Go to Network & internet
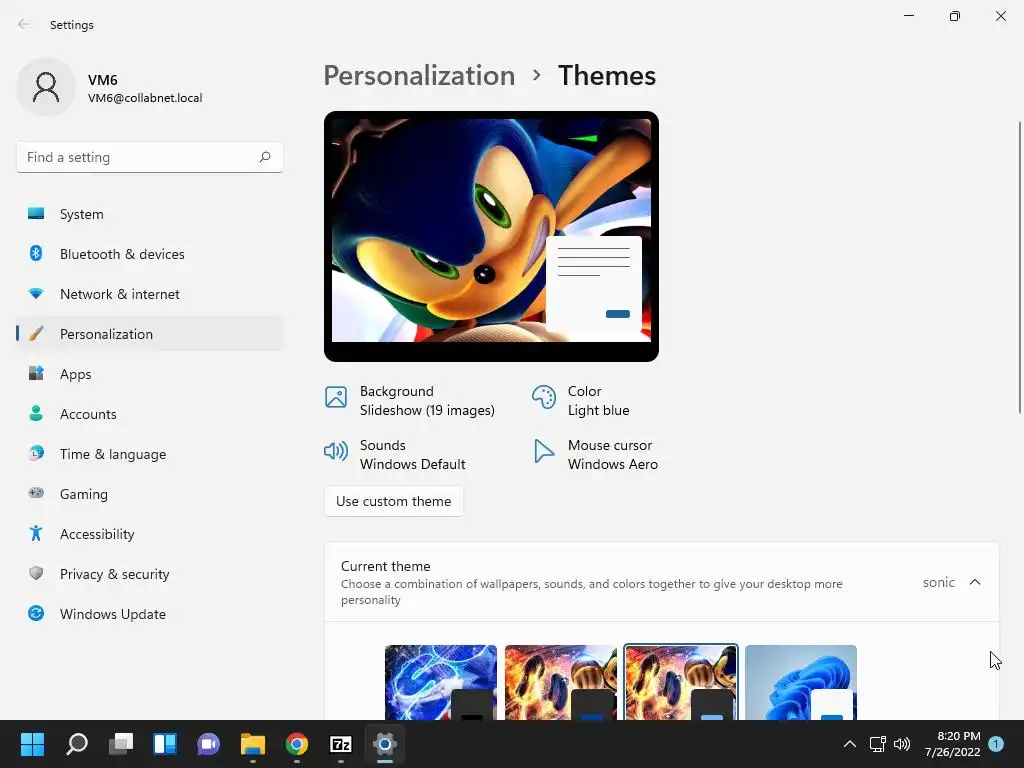Screen dimensions: 1024x768 (150, 294)
